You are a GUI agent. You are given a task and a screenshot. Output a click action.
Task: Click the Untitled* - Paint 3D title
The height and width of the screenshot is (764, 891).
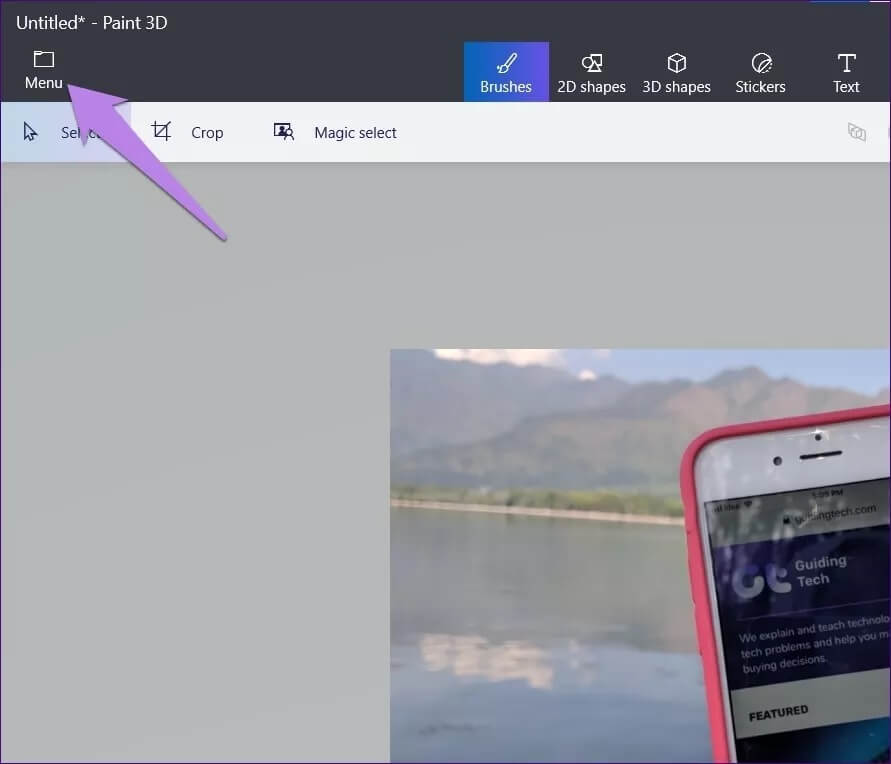tap(91, 23)
